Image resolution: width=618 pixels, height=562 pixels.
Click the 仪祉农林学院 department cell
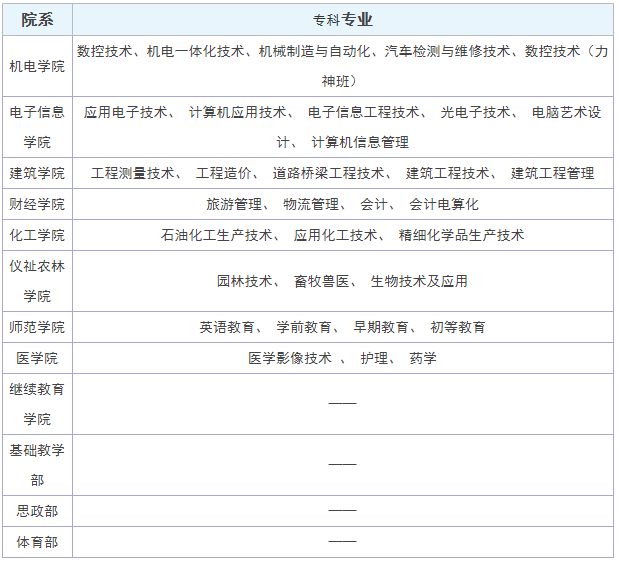37,281
